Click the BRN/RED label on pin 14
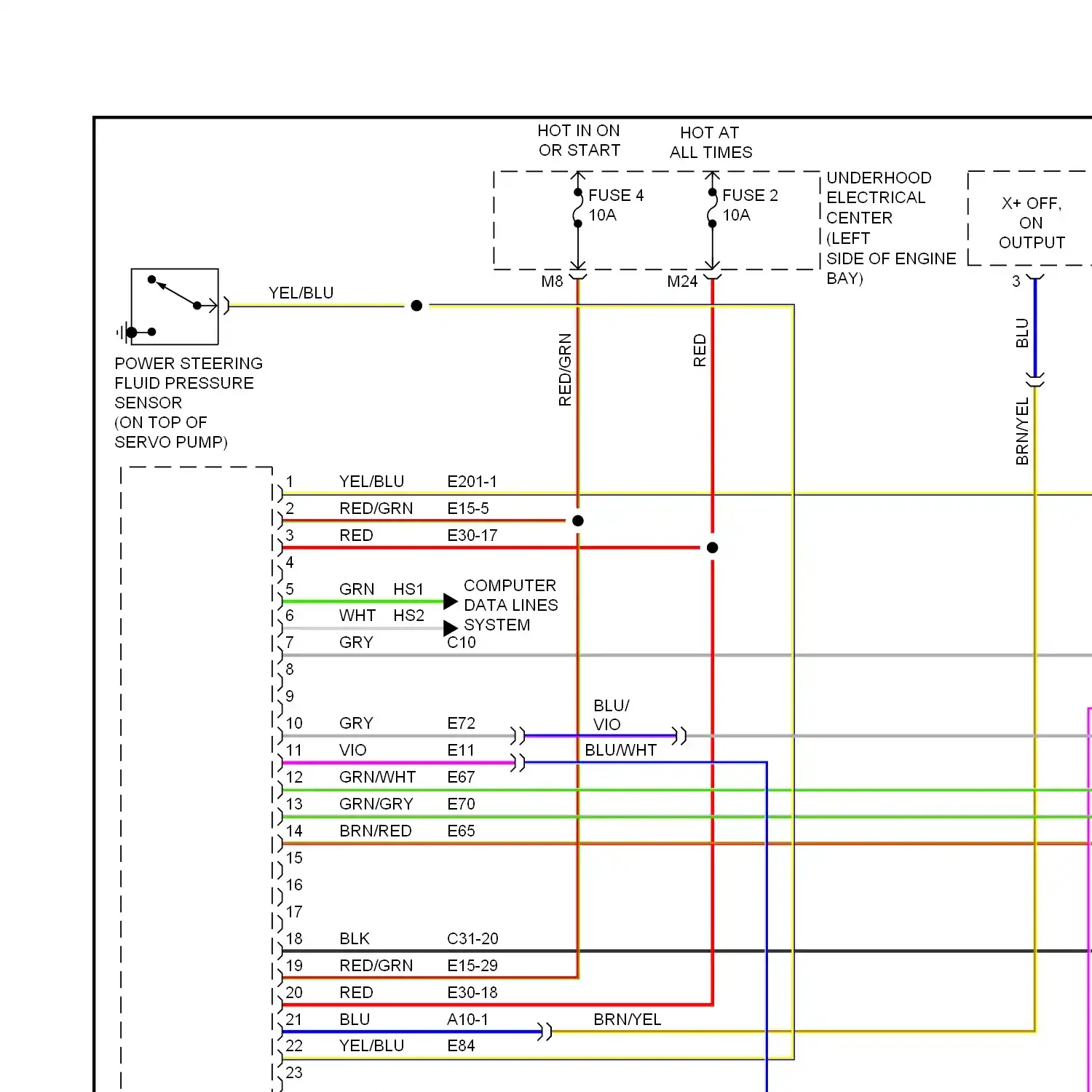Image resolution: width=1092 pixels, height=1092 pixels. (375, 831)
